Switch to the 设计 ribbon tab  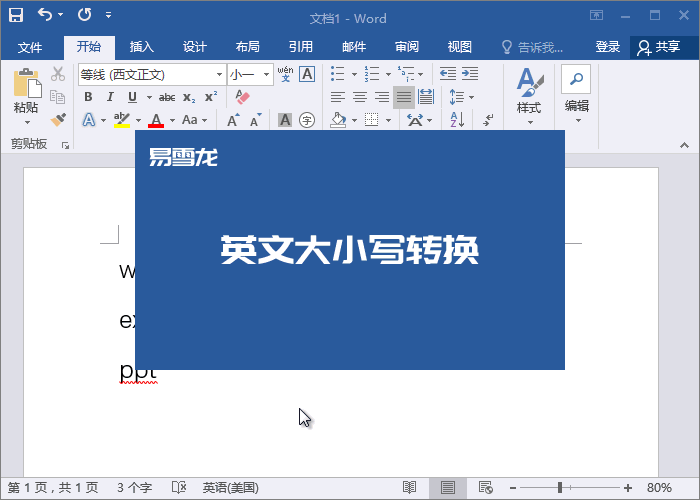click(x=195, y=47)
